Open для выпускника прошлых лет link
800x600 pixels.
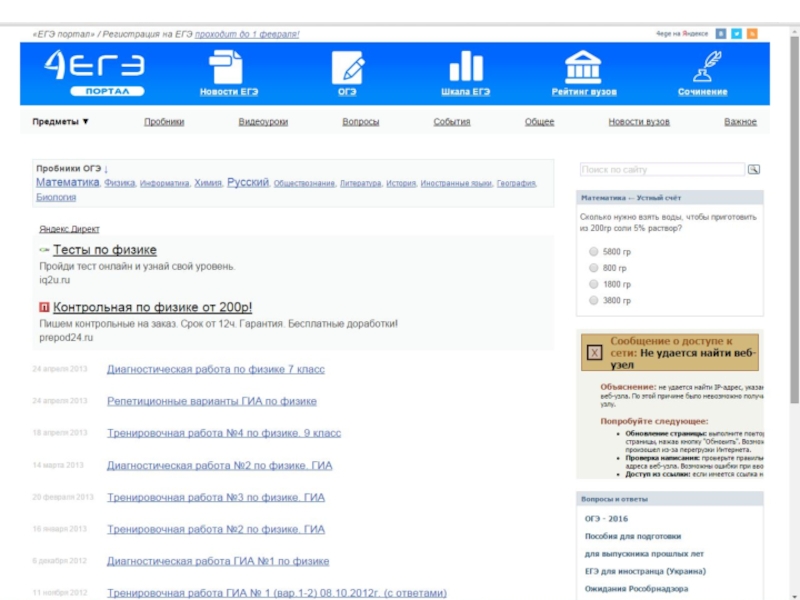pyautogui.click(x=644, y=554)
